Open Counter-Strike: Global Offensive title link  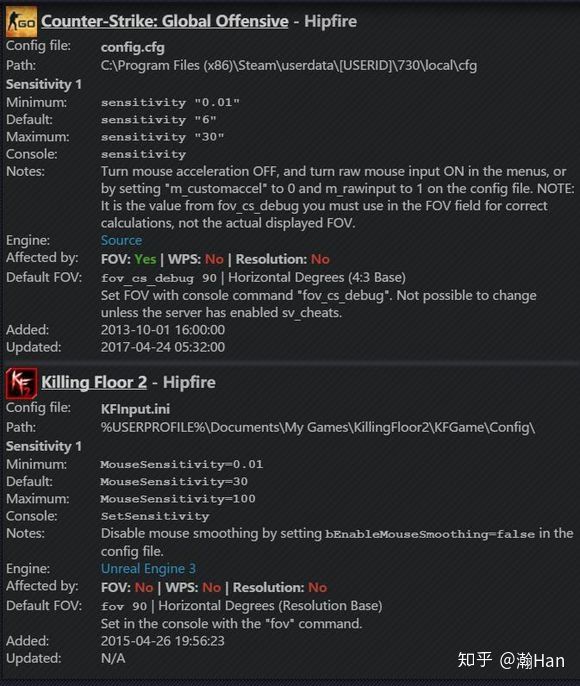tap(165, 21)
